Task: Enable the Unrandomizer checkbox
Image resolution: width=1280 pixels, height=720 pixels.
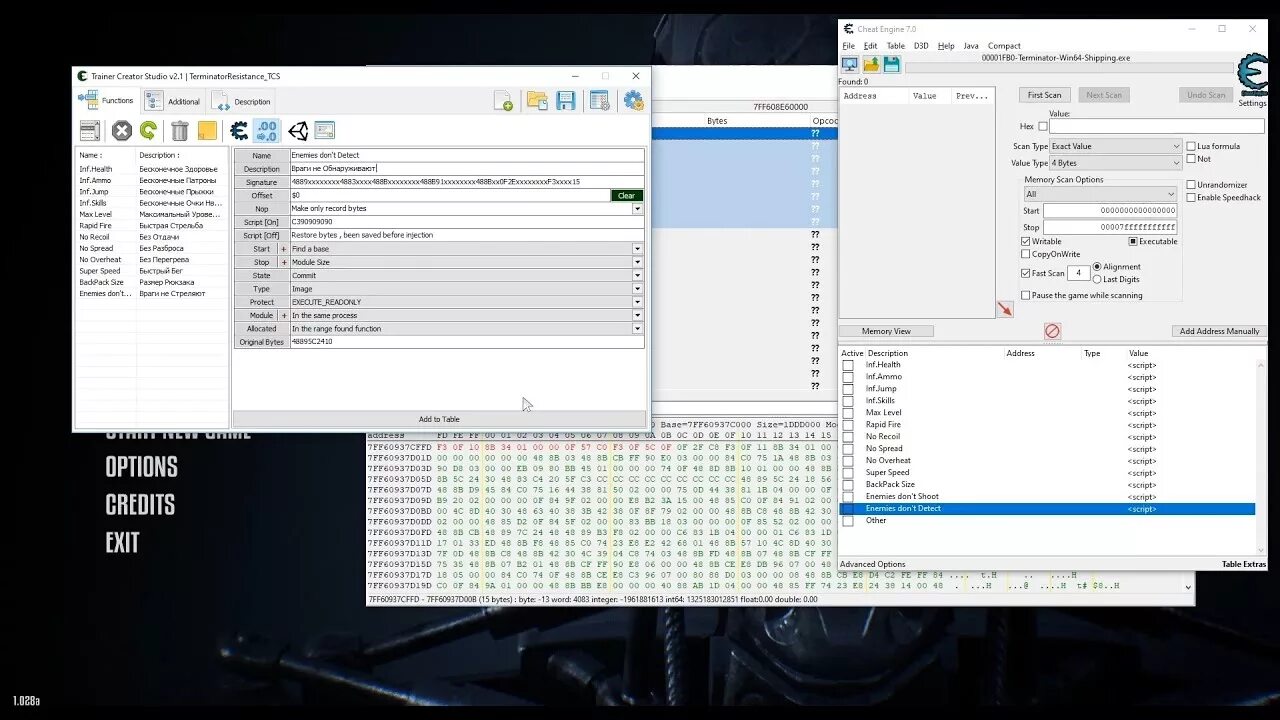Action: point(1191,185)
